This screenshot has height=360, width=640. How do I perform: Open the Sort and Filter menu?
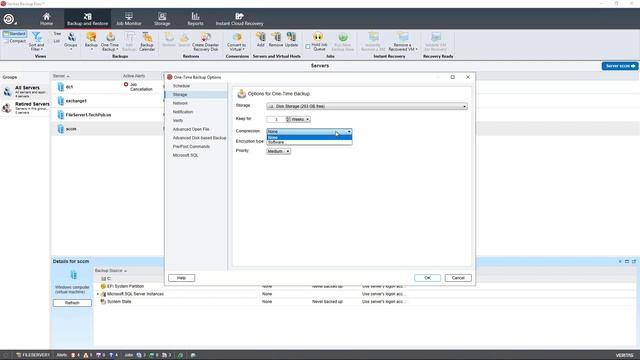36,42
